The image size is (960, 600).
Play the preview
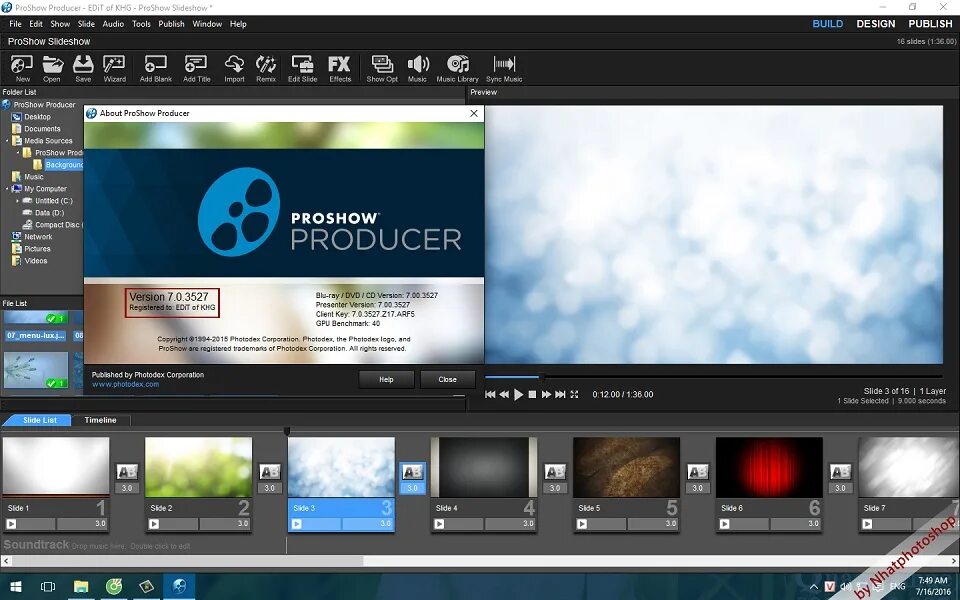click(519, 394)
